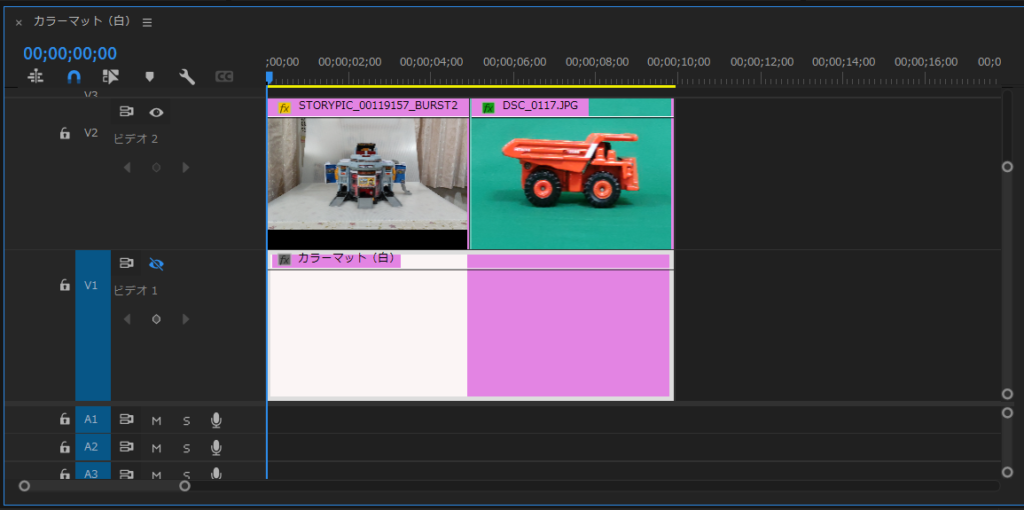
Task: Go to next keyframe on V2
Action: (185, 167)
